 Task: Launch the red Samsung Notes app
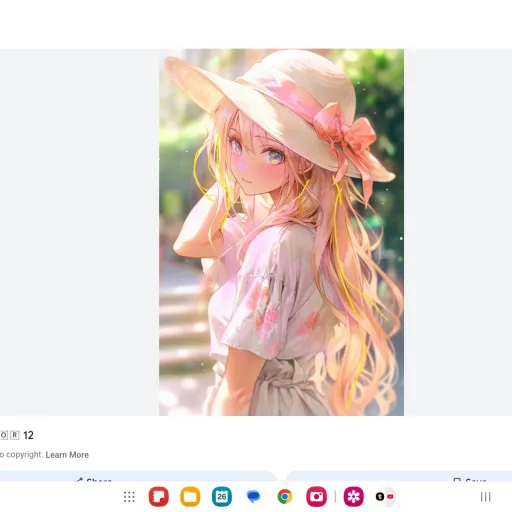click(x=159, y=497)
